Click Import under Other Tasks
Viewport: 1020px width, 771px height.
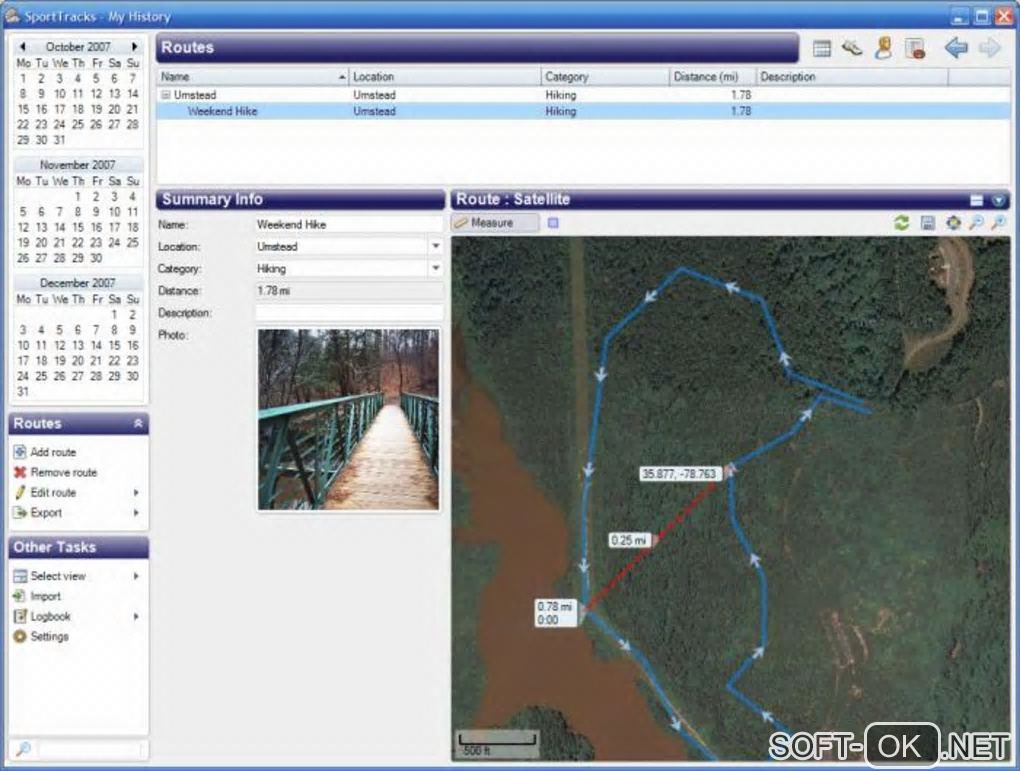[46, 596]
